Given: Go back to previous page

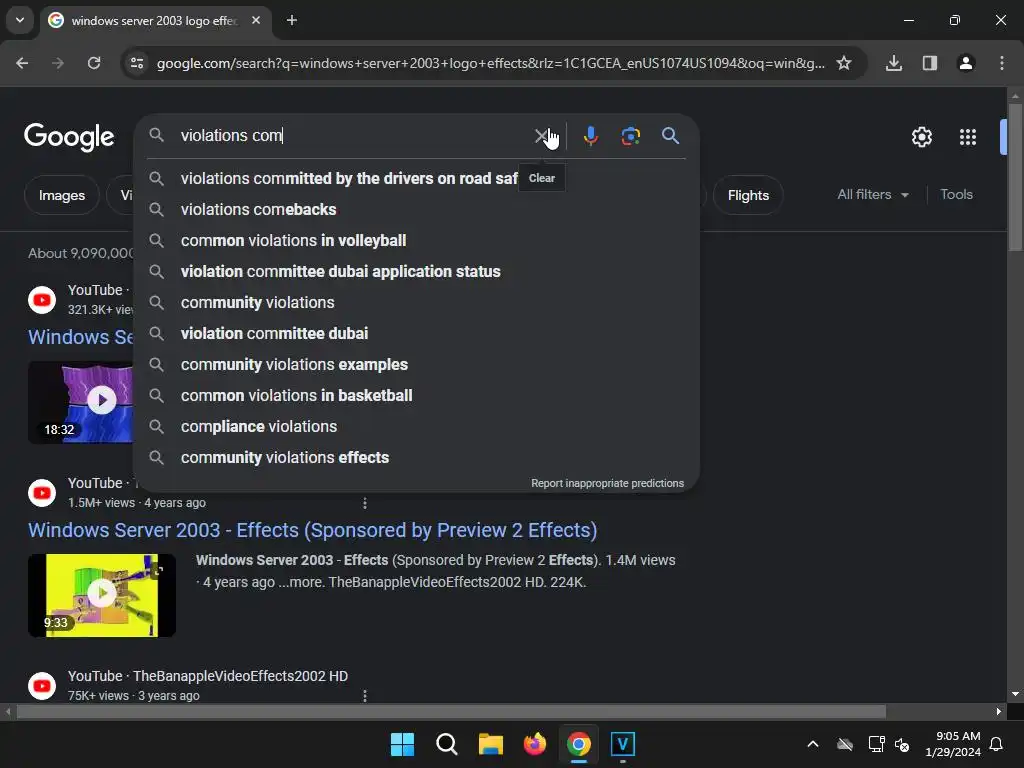Looking at the screenshot, I should pos(22,63).
